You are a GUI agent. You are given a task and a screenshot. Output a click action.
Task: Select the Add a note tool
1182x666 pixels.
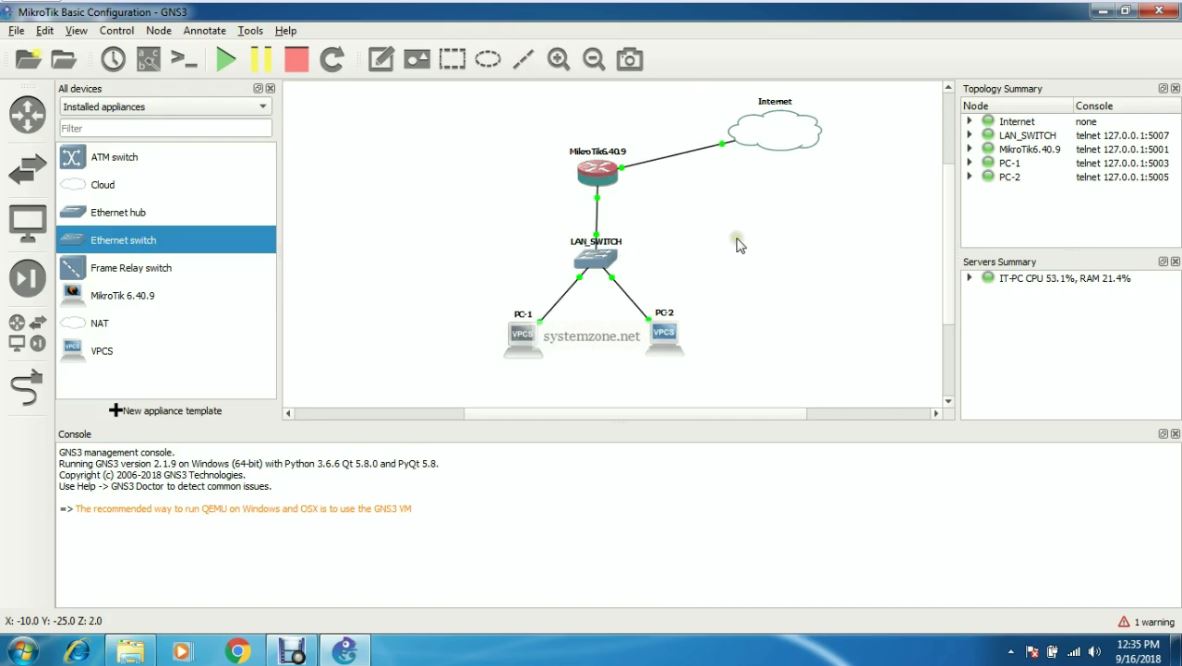click(381, 59)
